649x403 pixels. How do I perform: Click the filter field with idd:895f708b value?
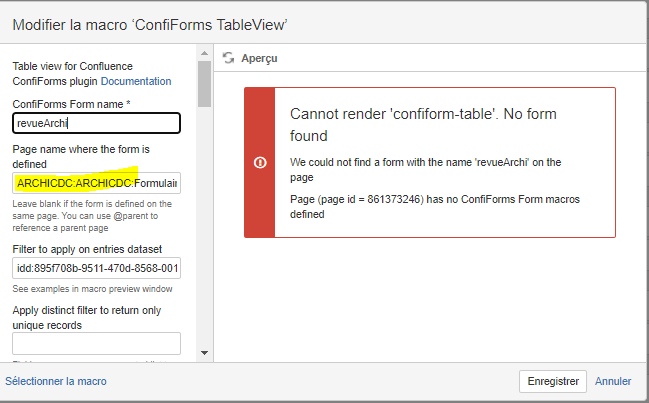(x=96, y=268)
